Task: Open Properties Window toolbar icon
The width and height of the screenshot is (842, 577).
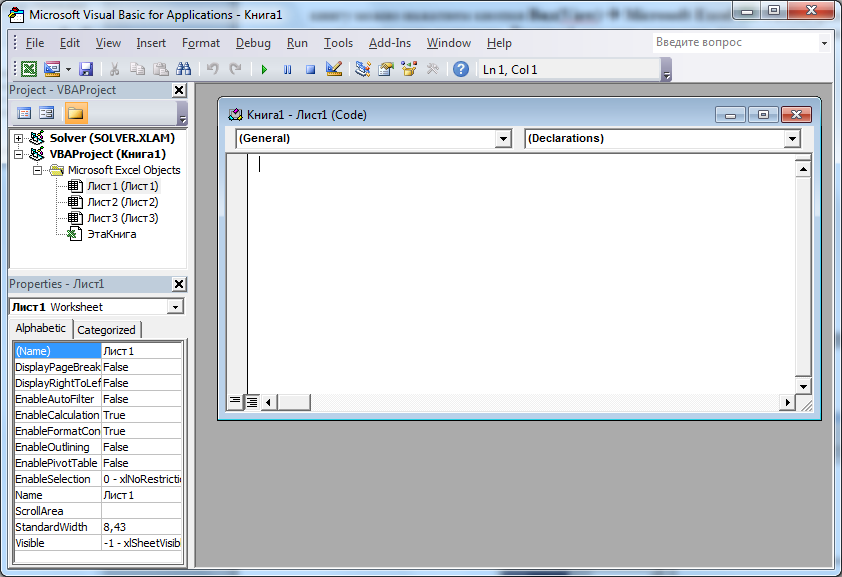Action: click(x=386, y=69)
